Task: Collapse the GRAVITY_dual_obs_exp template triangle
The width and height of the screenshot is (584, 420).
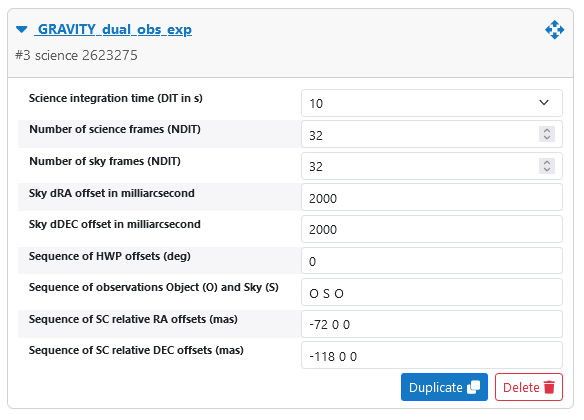Action: tap(22, 29)
